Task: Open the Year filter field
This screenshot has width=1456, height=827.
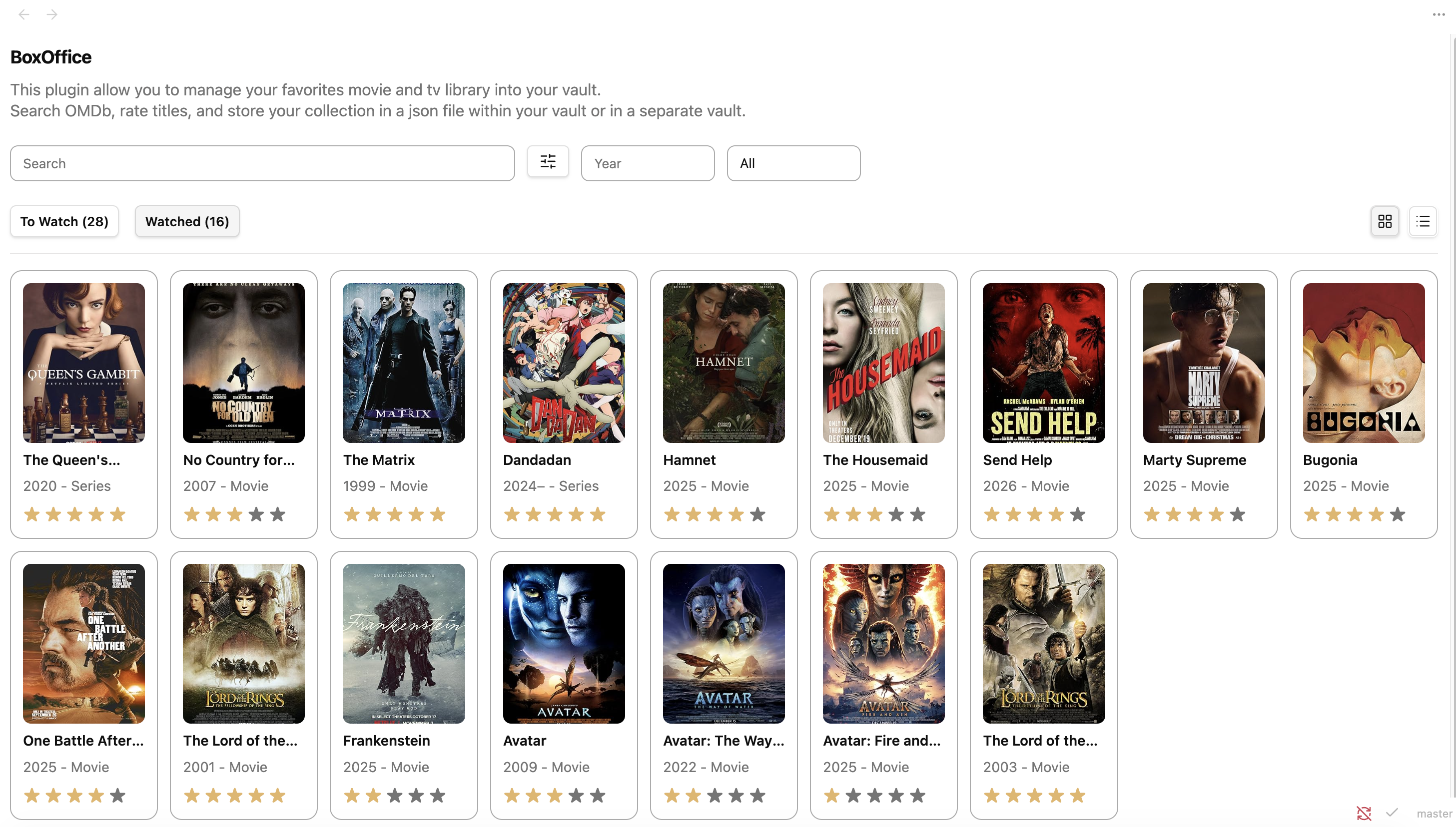Action: (647, 164)
